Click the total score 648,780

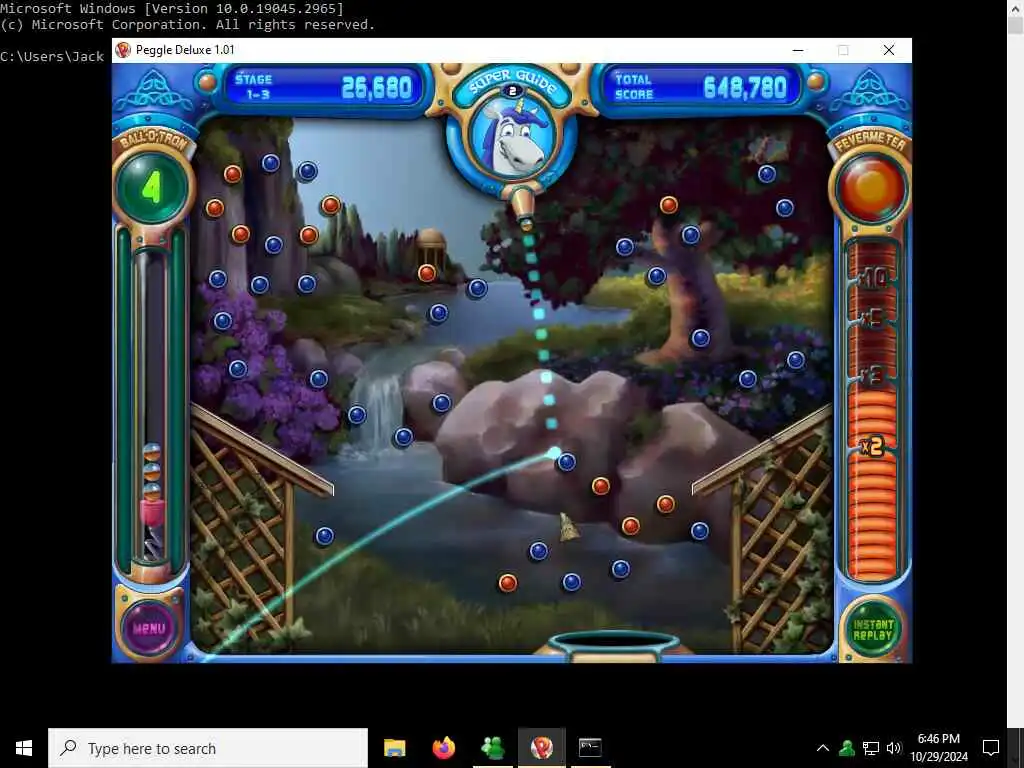click(744, 87)
